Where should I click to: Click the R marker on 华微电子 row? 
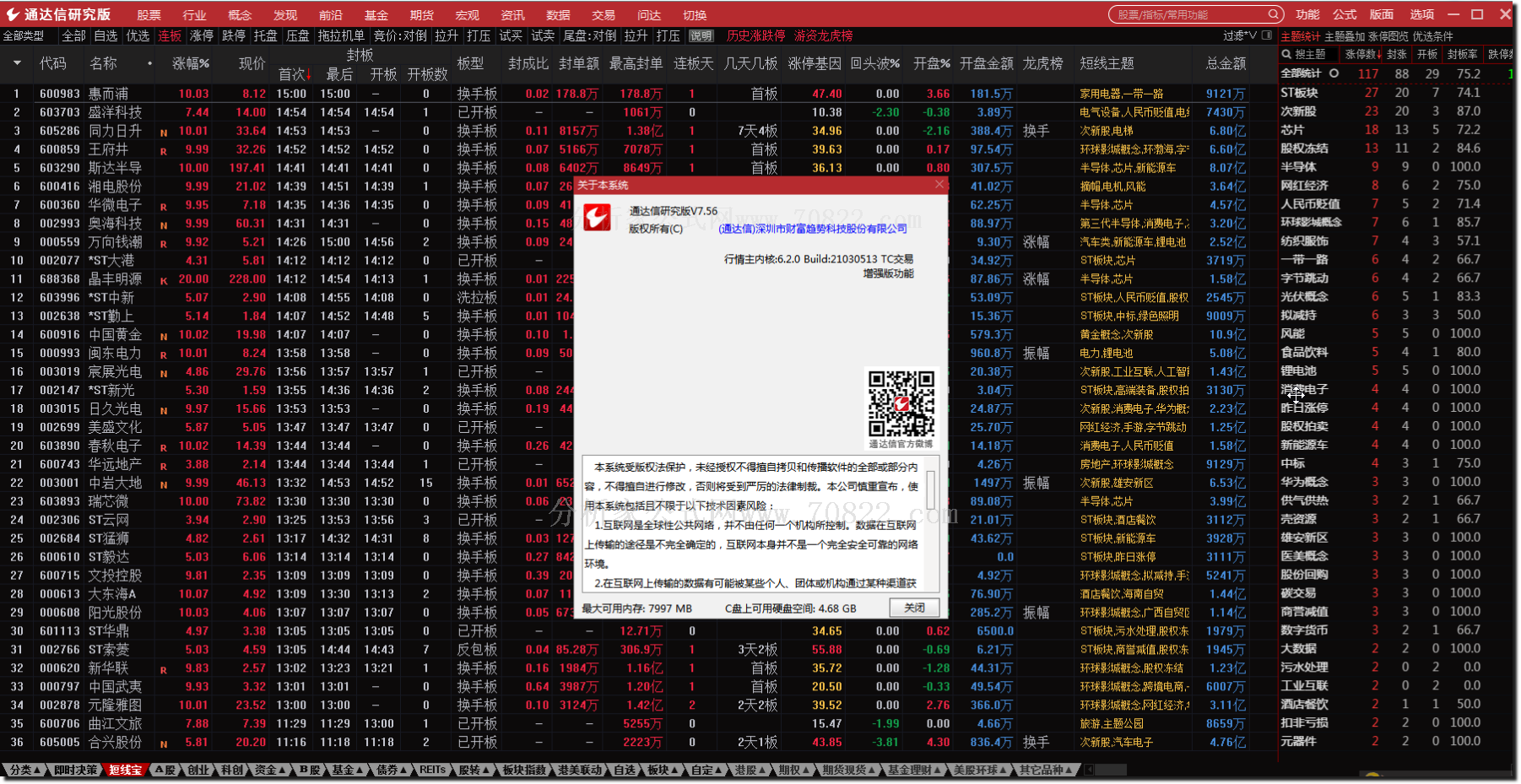(164, 207)
